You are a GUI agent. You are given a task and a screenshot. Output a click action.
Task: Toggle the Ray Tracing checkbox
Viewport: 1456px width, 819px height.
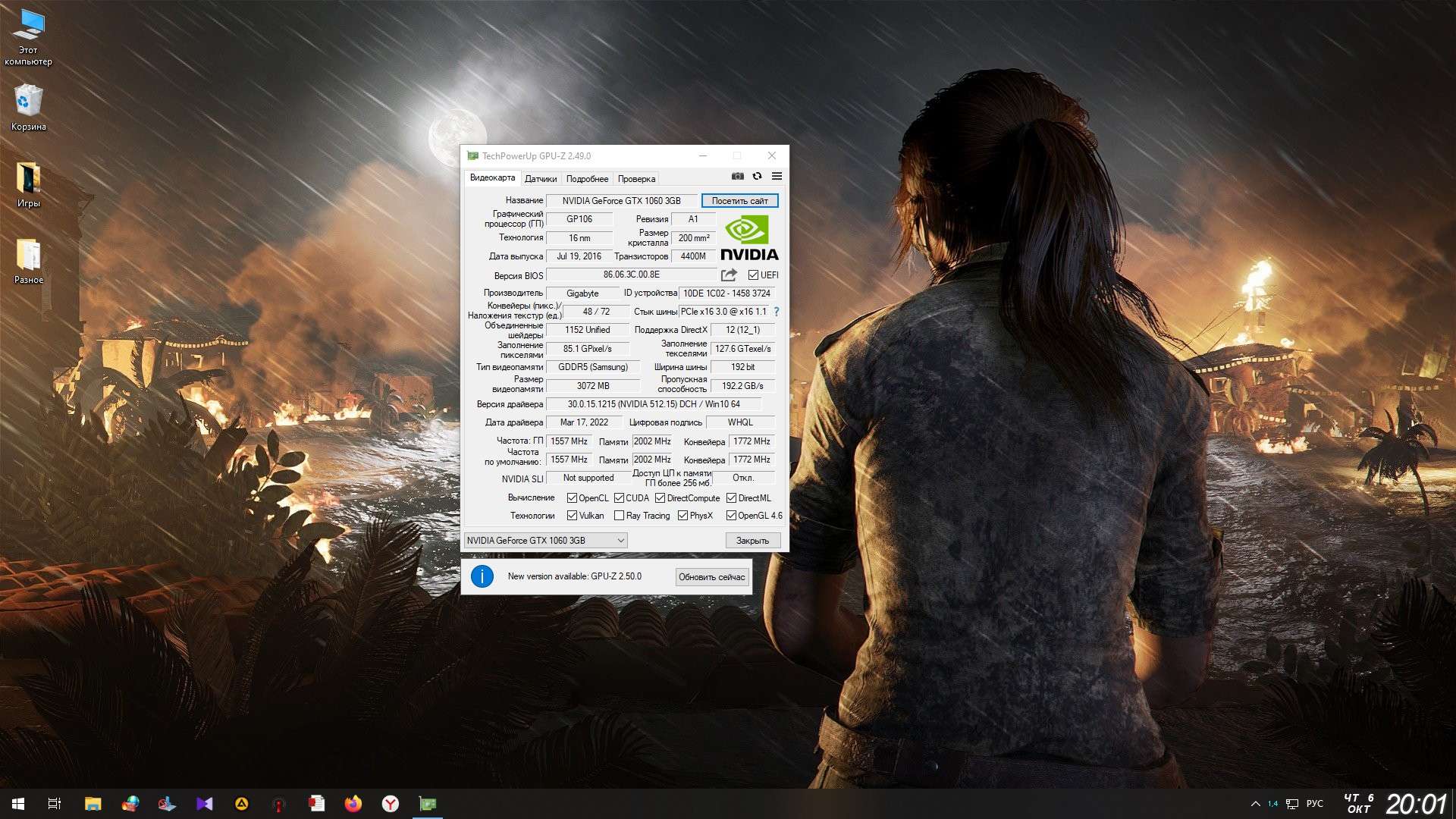coord(619,516)
